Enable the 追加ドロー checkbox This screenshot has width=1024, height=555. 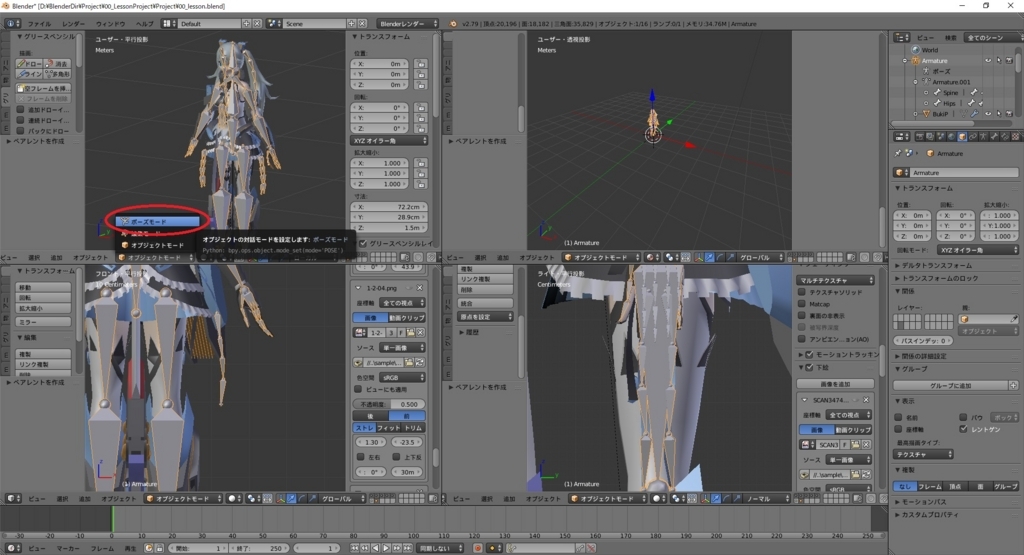(20, 110)
